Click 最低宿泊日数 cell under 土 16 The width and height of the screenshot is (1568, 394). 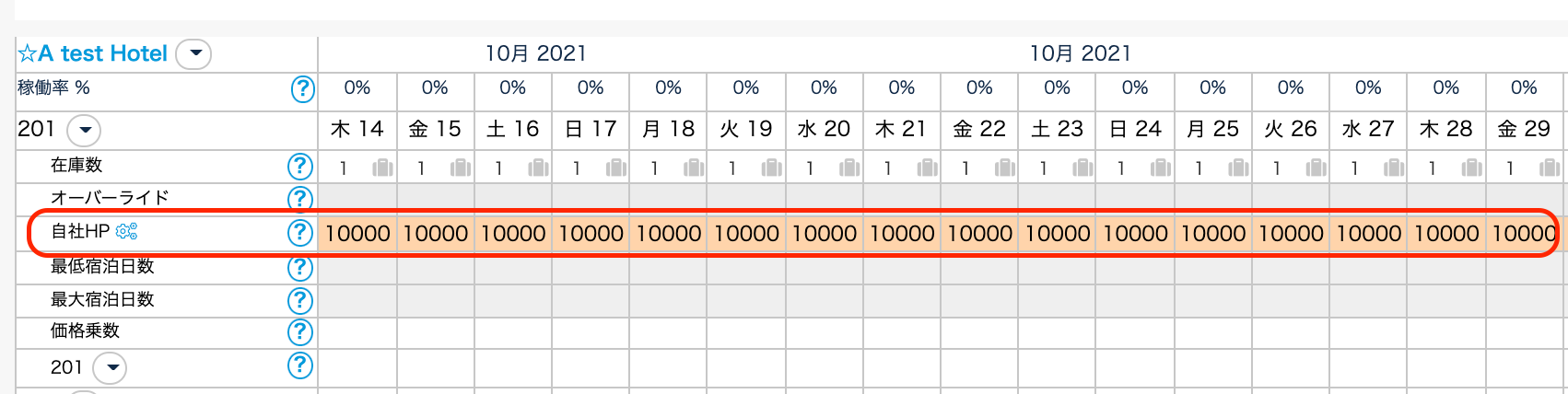coord(513,268)
